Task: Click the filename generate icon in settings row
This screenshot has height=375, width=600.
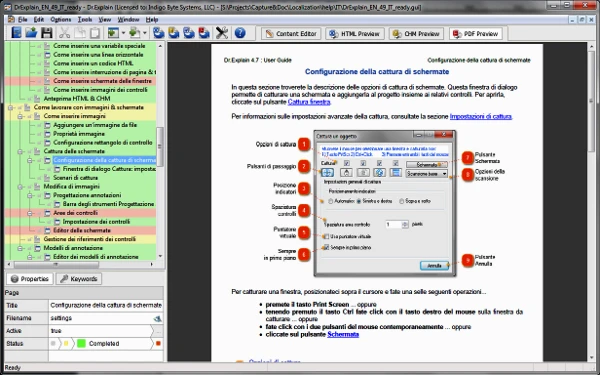Action: [157, 318]
